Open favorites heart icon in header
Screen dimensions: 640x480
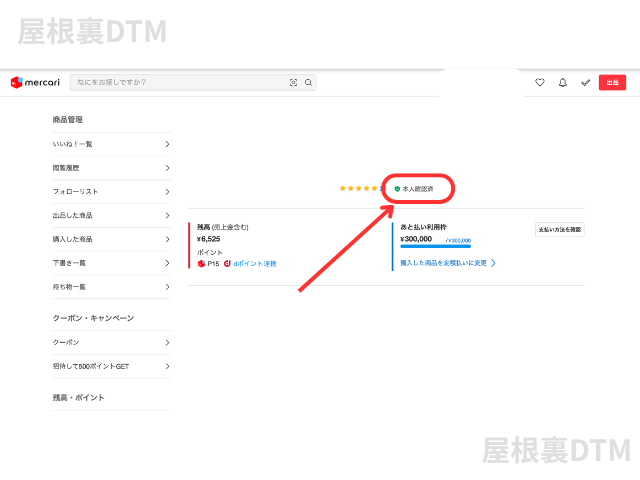tap(540, 83)
